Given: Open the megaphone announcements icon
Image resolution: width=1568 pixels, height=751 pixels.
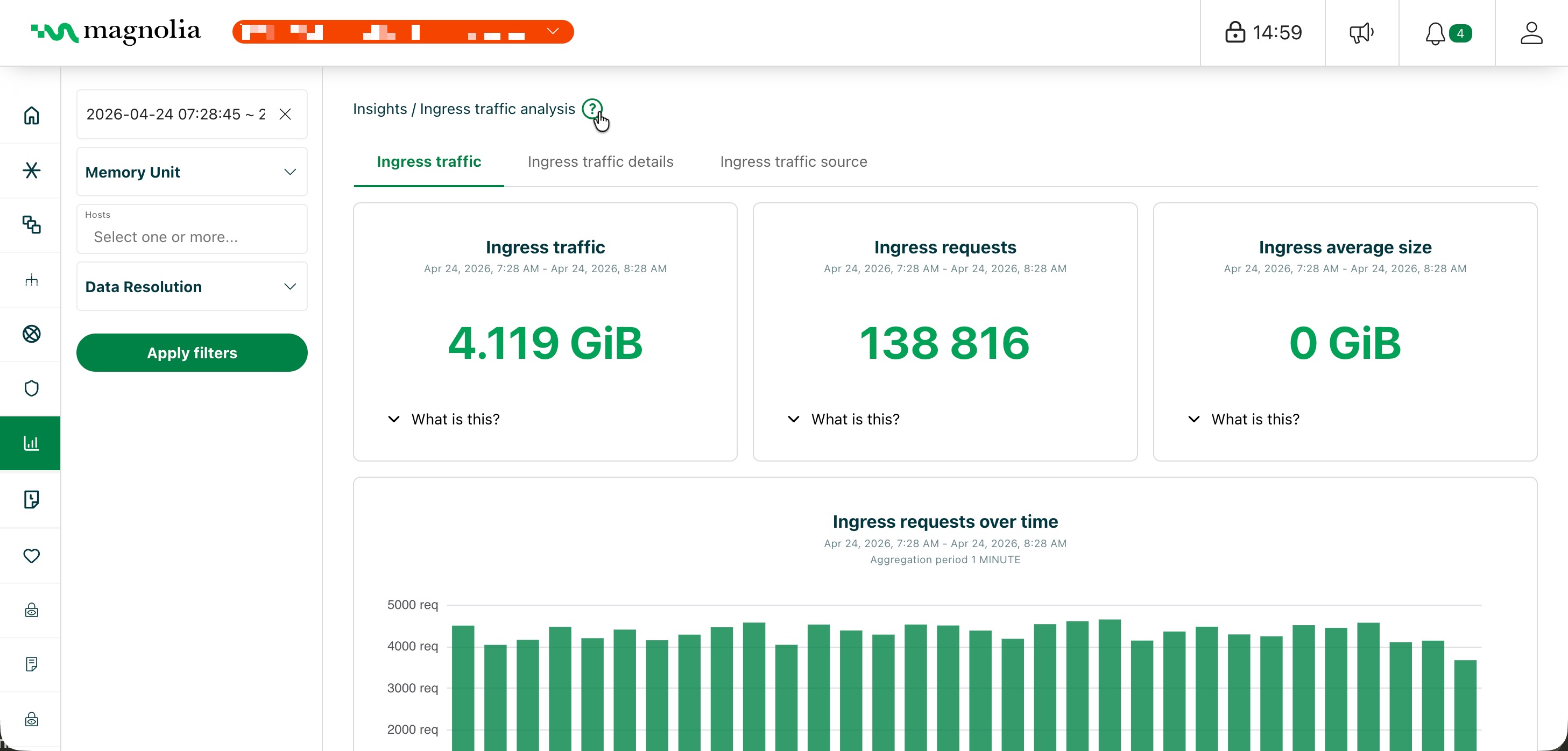Looking at the screenshot, I should coord(1361,32).
